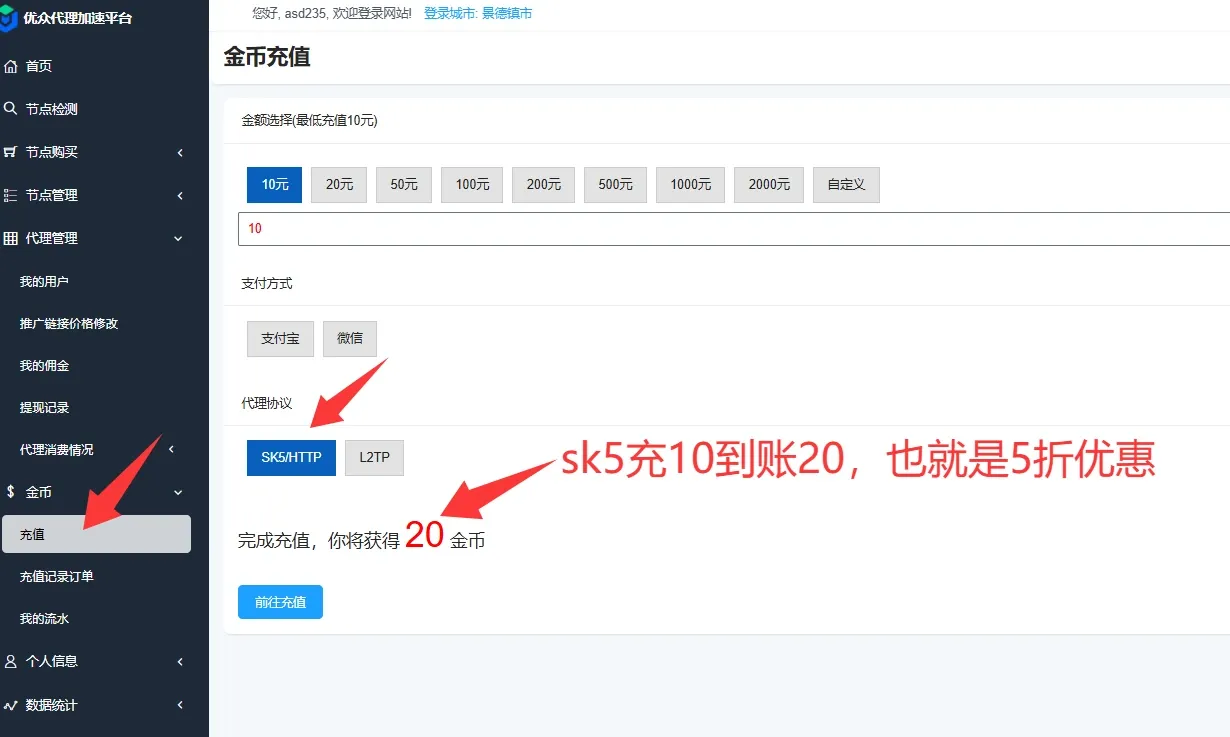The image size is (1230, 737).
Task: Click the 登录城市: 景德镇市 link
Action: click(x=478, y=14)
